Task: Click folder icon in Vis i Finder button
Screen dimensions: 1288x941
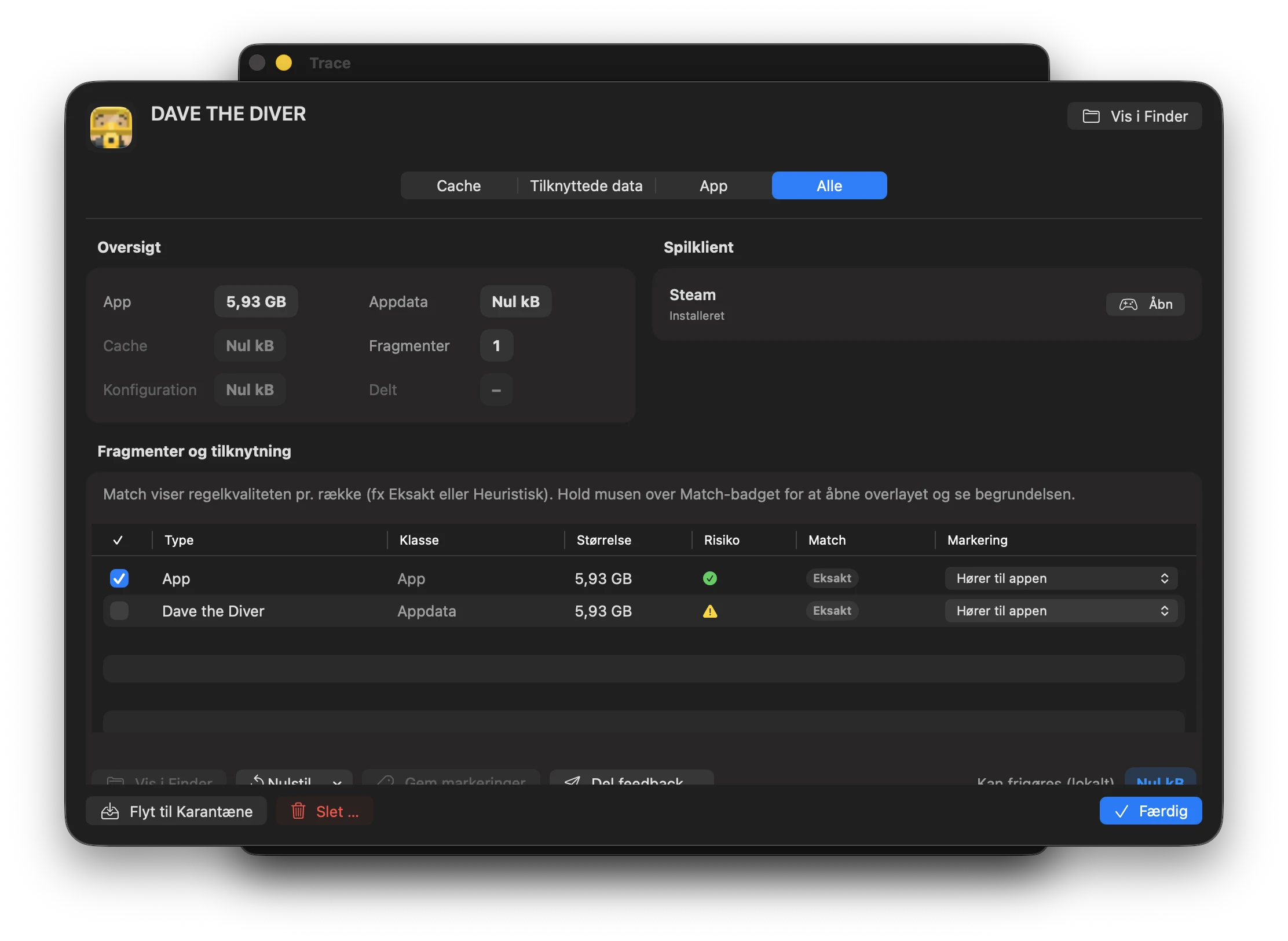Action: (x=1091, y=116)
